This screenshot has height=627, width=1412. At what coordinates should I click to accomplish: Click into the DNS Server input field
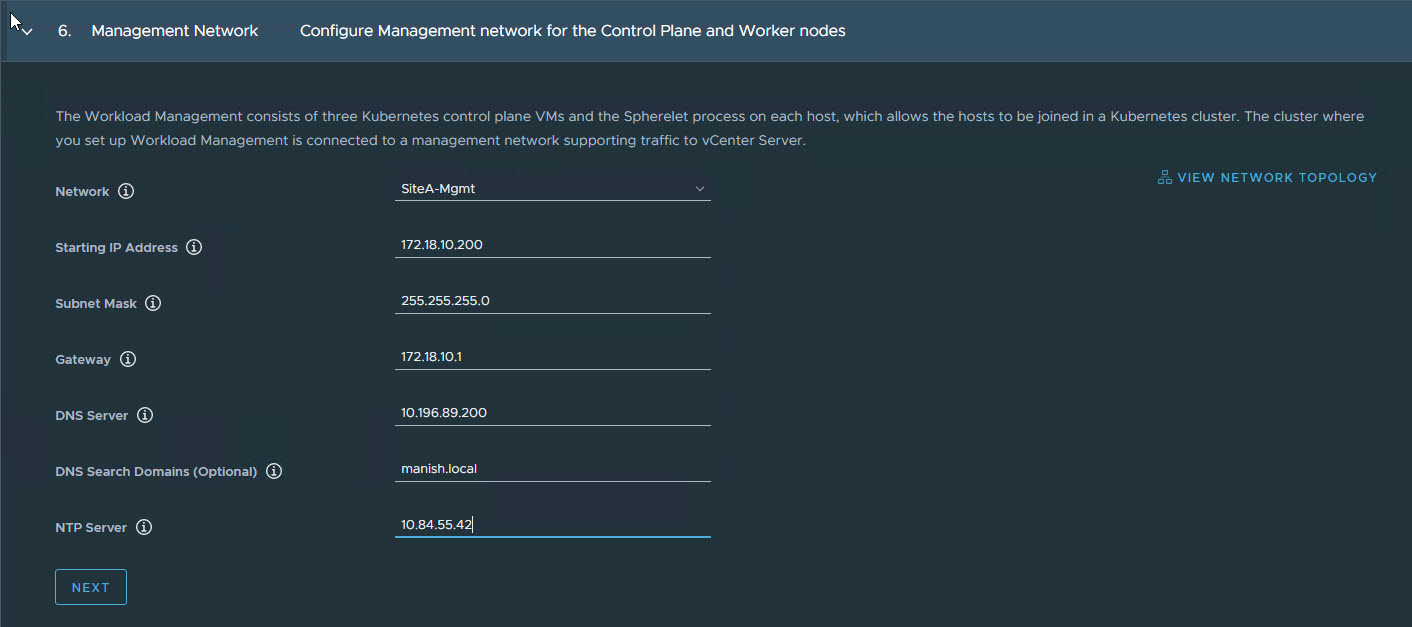[552, 413]
